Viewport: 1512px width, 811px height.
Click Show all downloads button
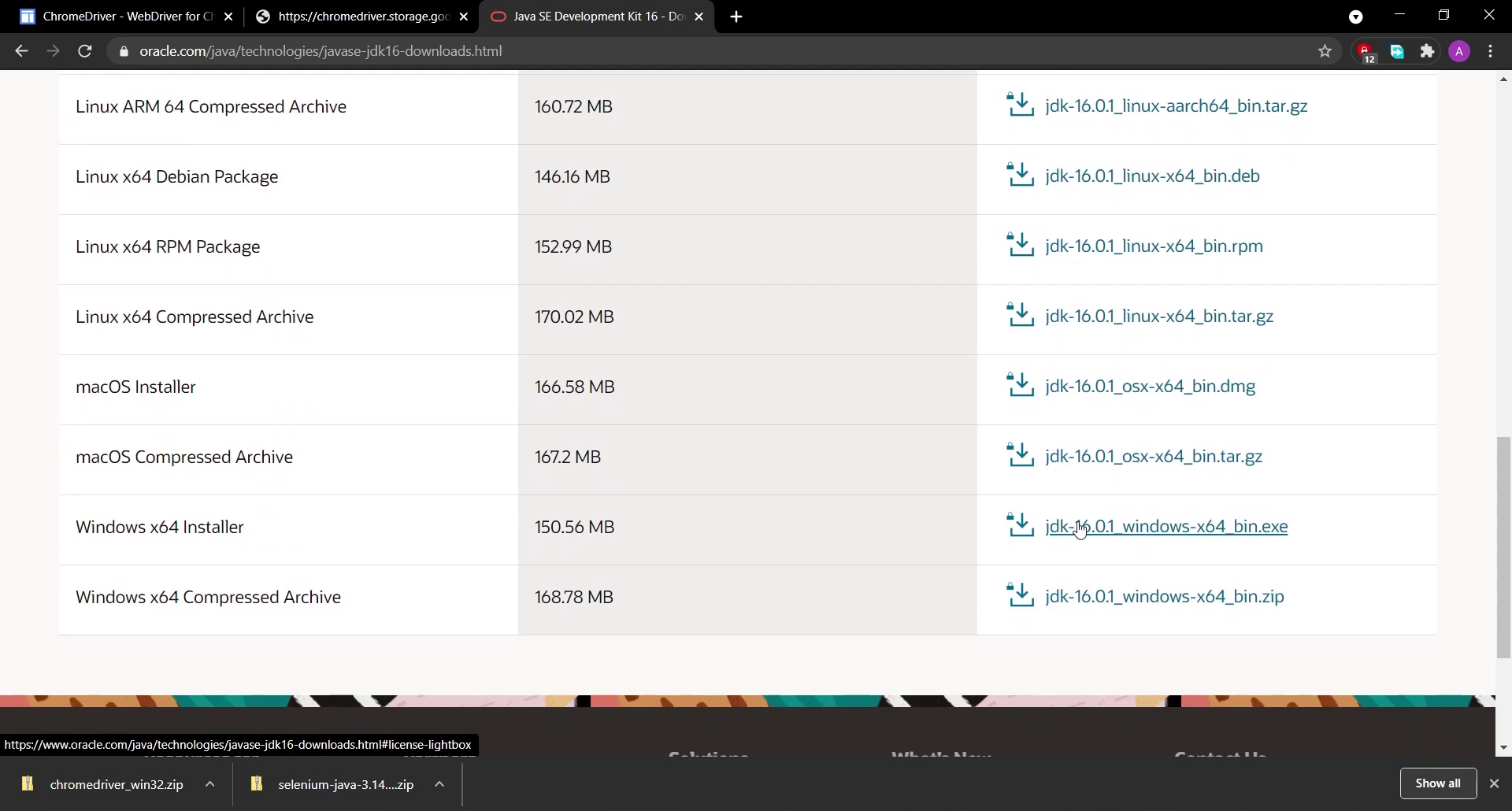pyautogui.click(x=1438, y=783)
